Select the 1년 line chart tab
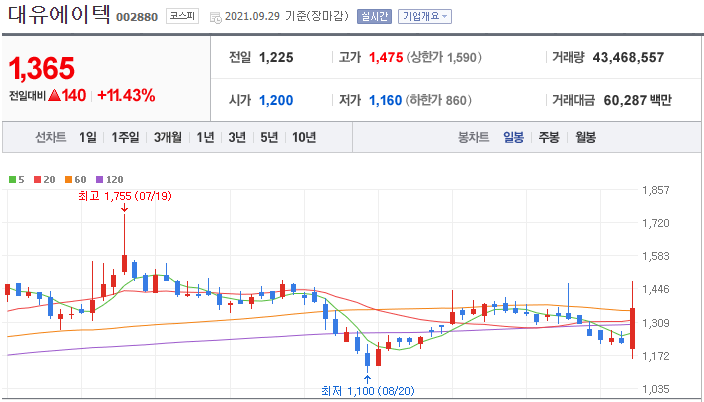The width and height of the screenshot is (704, 402). coord(205,137)
